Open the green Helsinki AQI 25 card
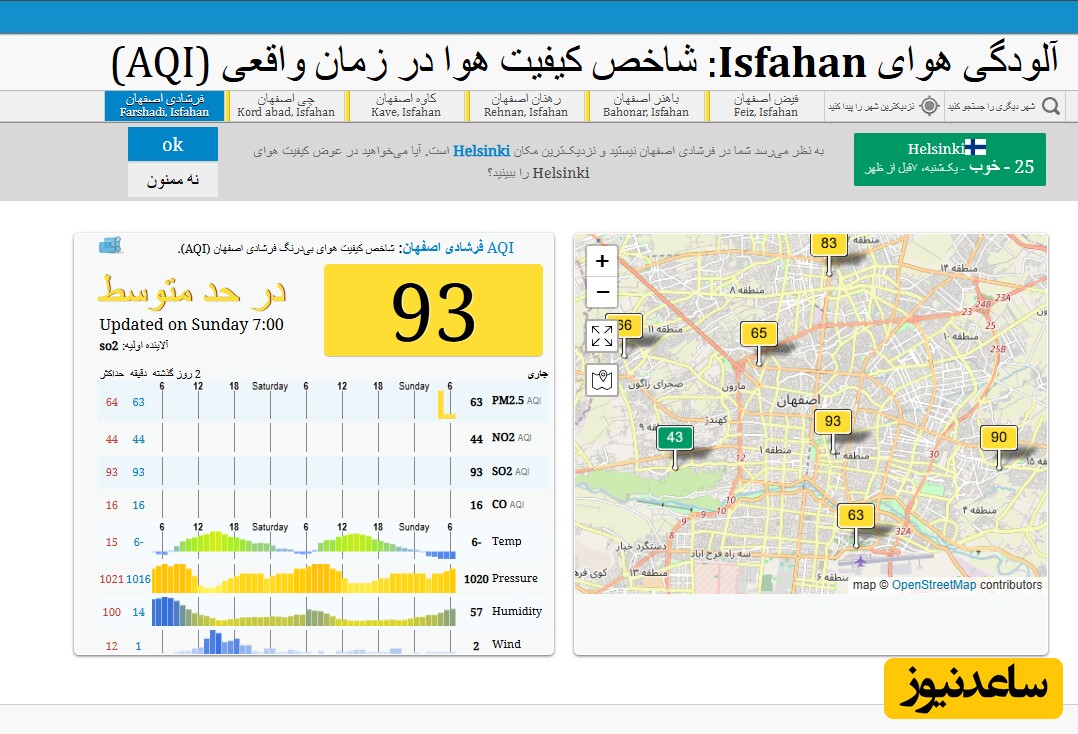This screenshot has width=1078, height=734. [949, 159]
